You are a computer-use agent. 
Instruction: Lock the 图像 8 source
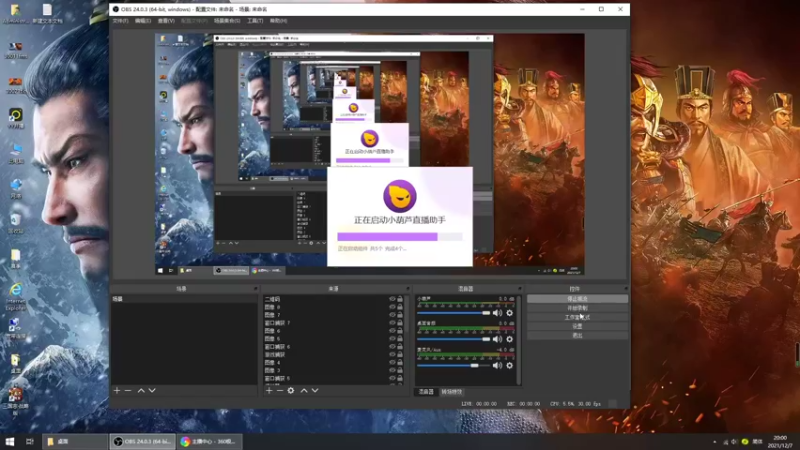click(x=400, y=307)
